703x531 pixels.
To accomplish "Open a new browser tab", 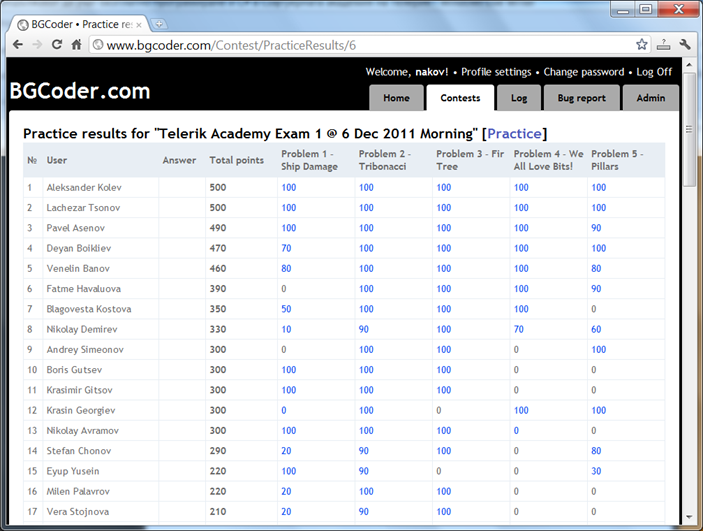I will 158,24.
